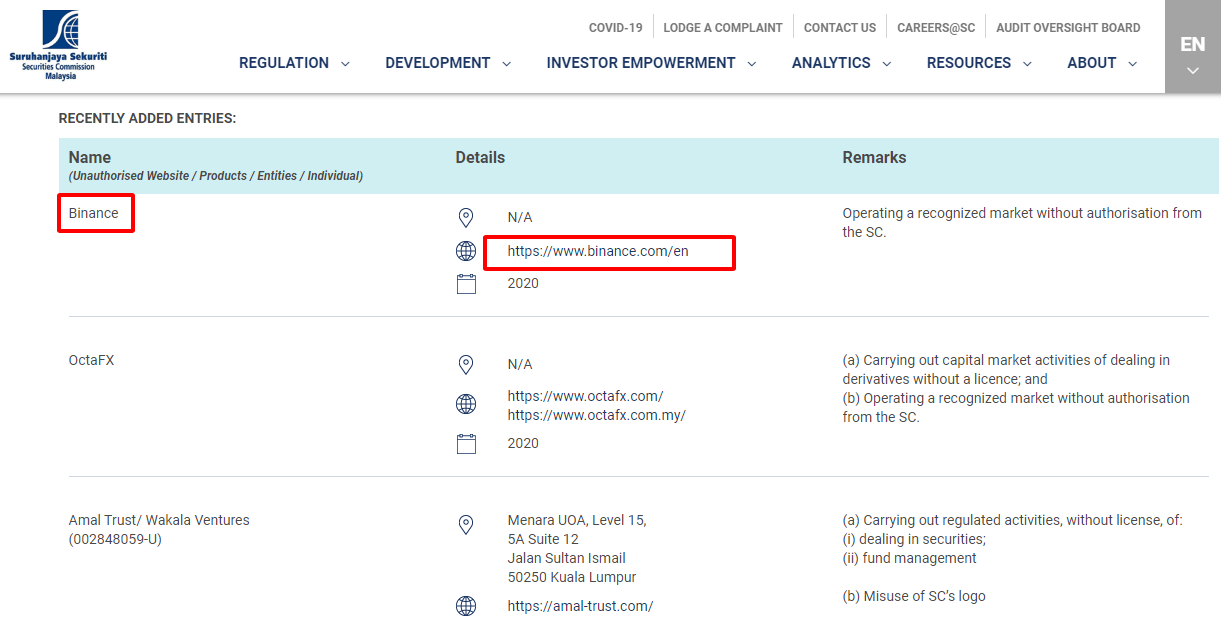This screenshot has height=619, width=1221.
Task: Click the location pin icon in Binance row
Action: (x=466, y=218)
